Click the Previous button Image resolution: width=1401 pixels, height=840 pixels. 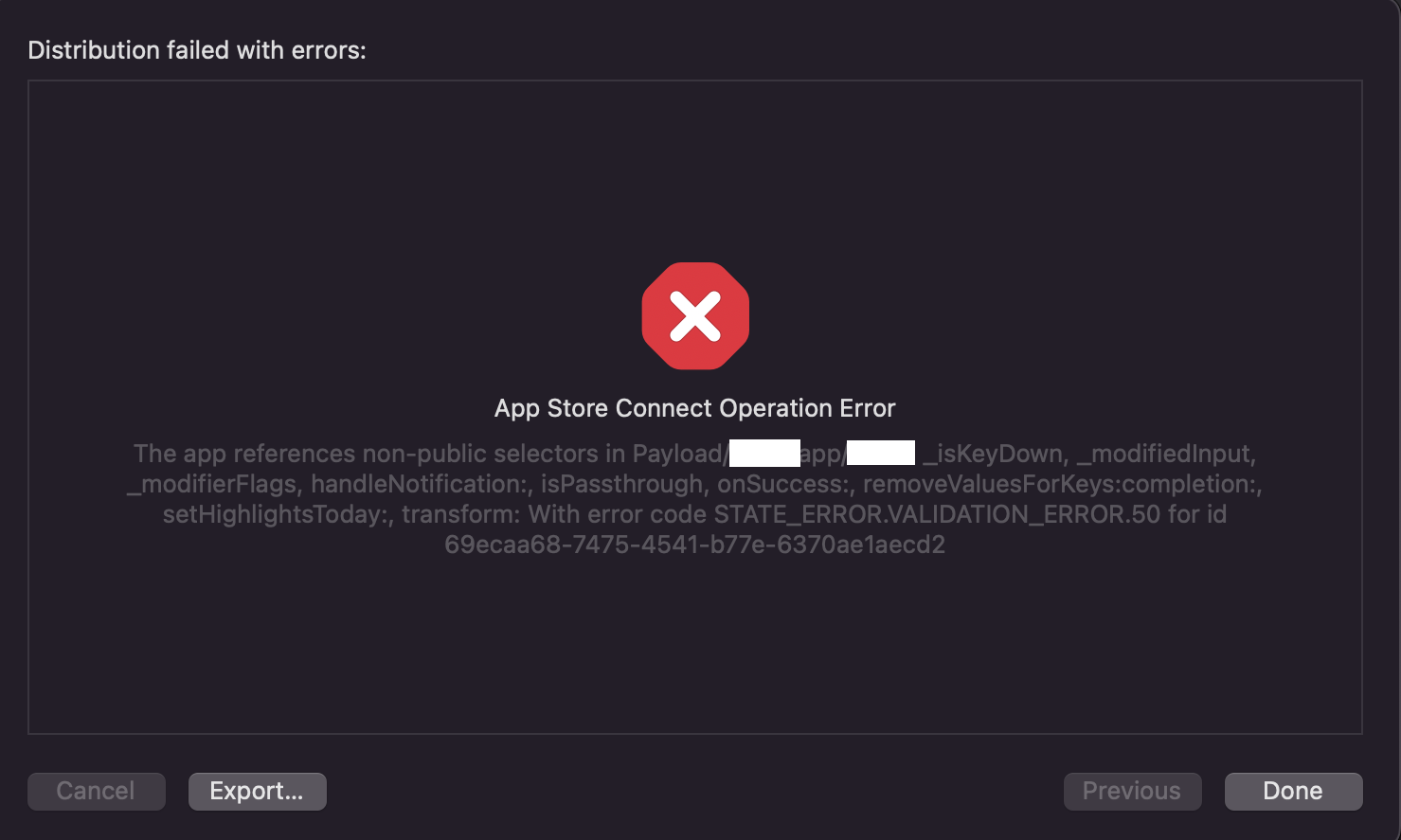click(1132, 791)
